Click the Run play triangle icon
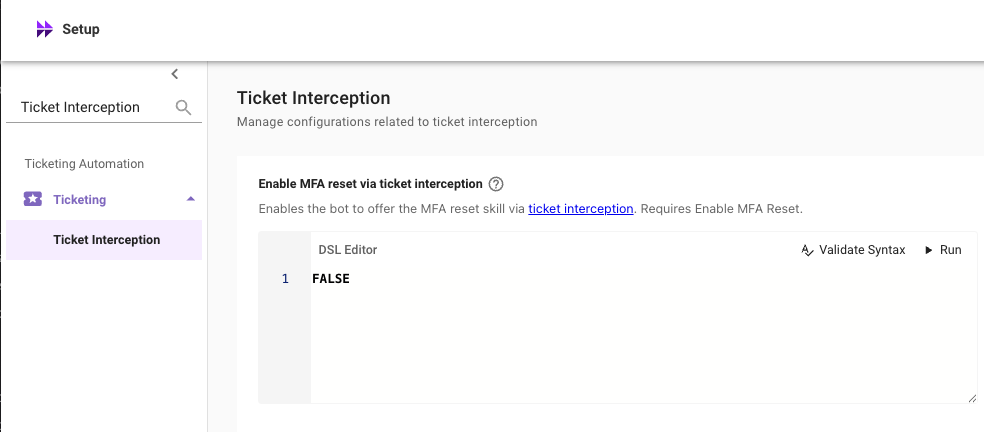This screenshot has width=984, height=432. [929, 250]
